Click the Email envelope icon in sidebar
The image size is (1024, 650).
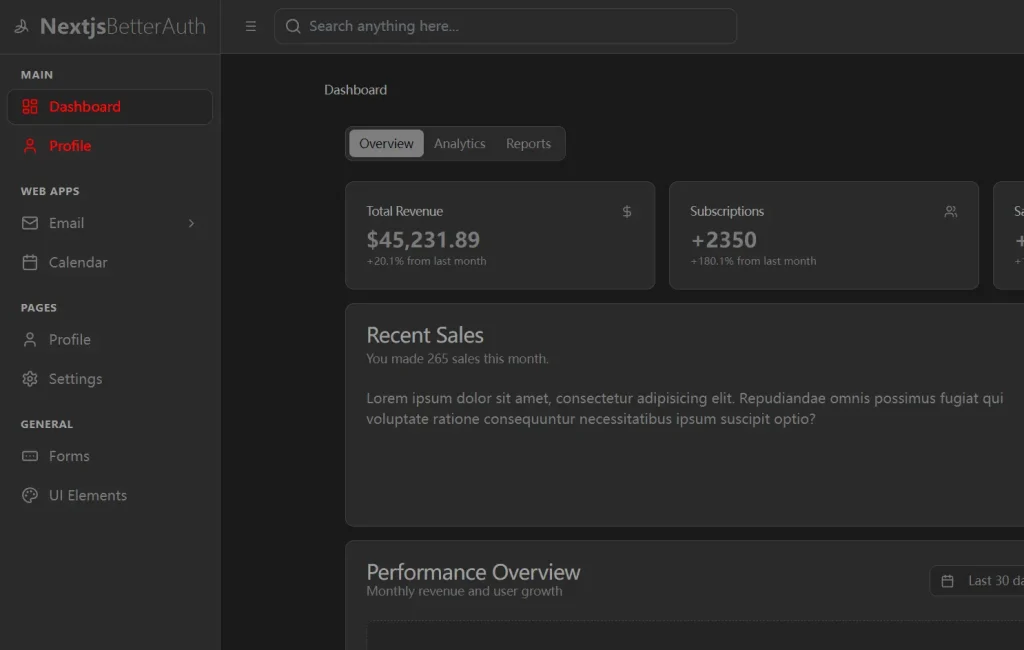(30, 223)
